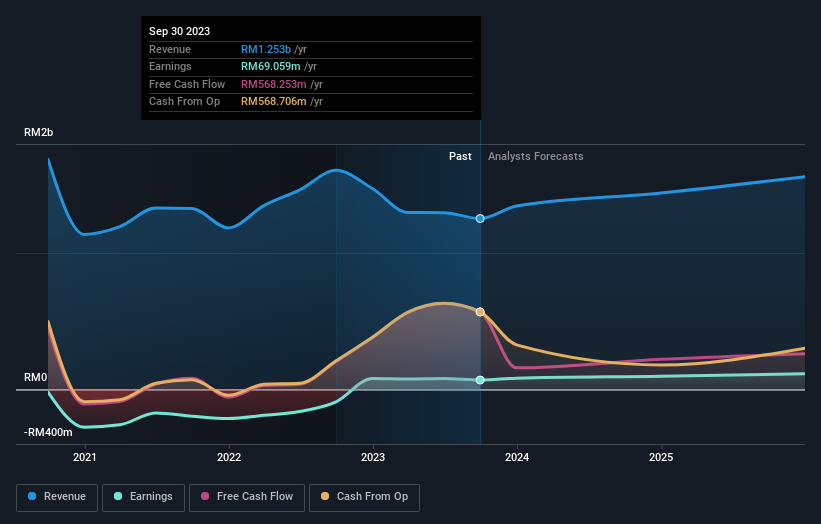This screenshot has width=821, height=524.
Task: Click the 2025 x-axis label
Action: [x=661, y=458]
